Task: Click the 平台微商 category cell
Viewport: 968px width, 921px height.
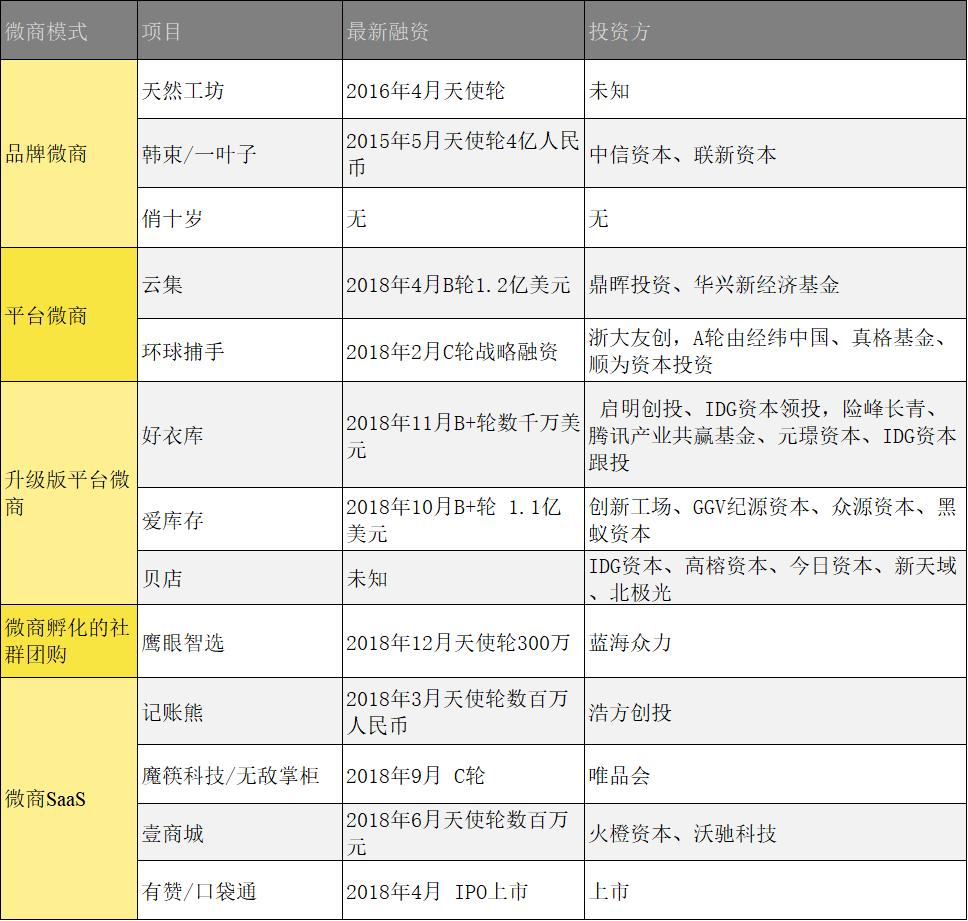Action: click(67, 315)
